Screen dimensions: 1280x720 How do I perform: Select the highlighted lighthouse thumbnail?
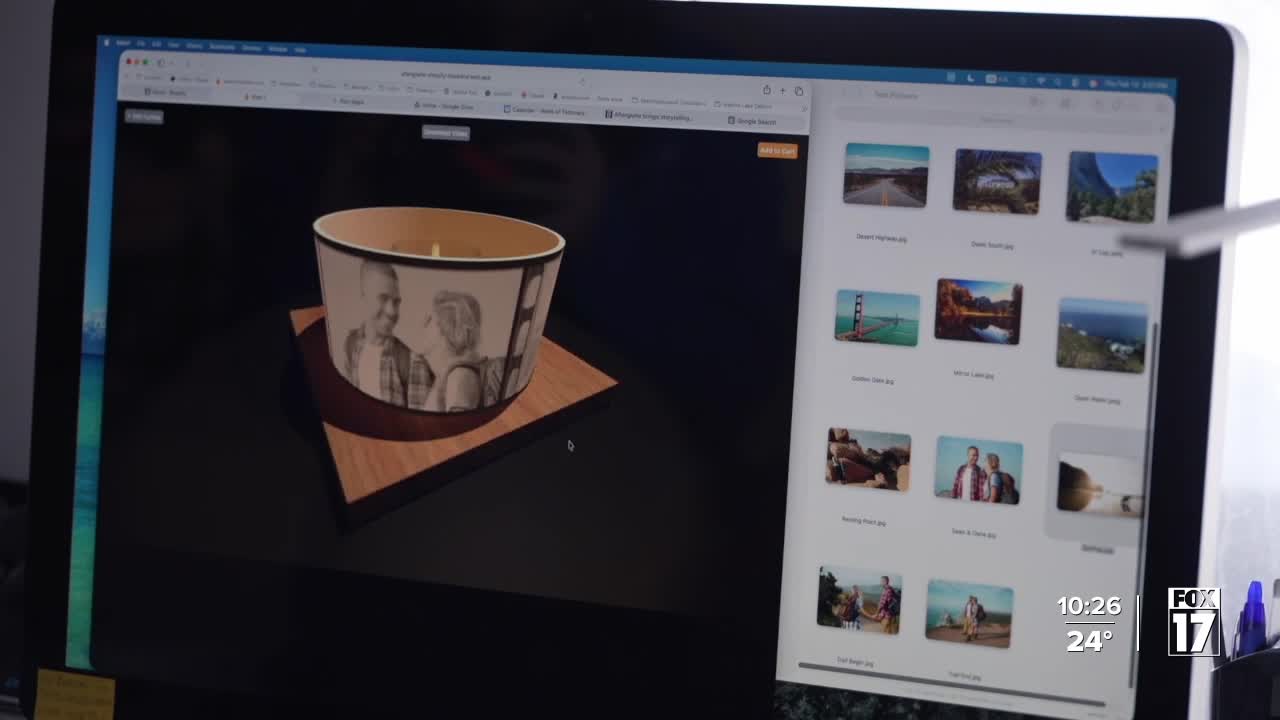click(1099, 485)
